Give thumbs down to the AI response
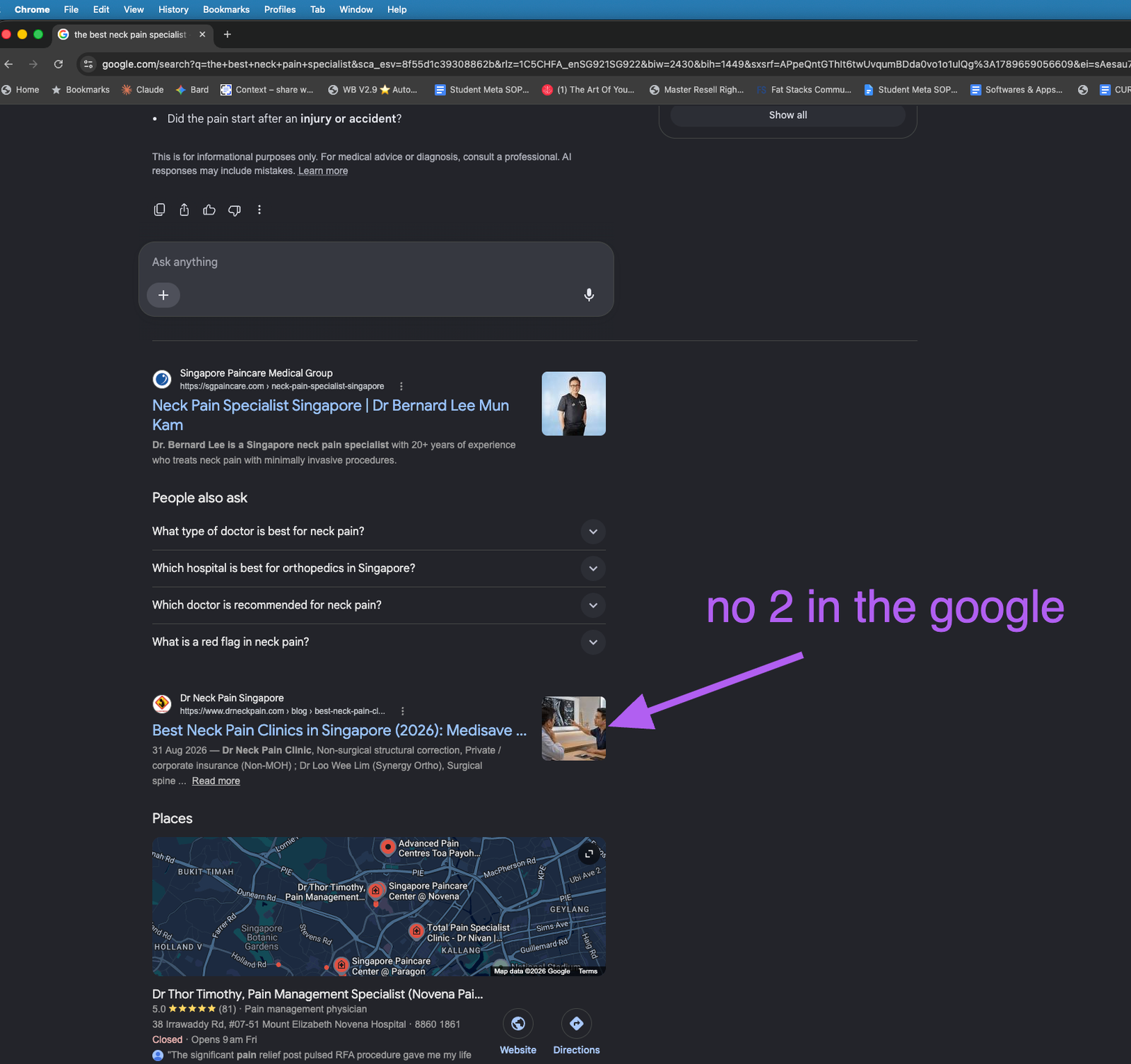 [235, 210]
